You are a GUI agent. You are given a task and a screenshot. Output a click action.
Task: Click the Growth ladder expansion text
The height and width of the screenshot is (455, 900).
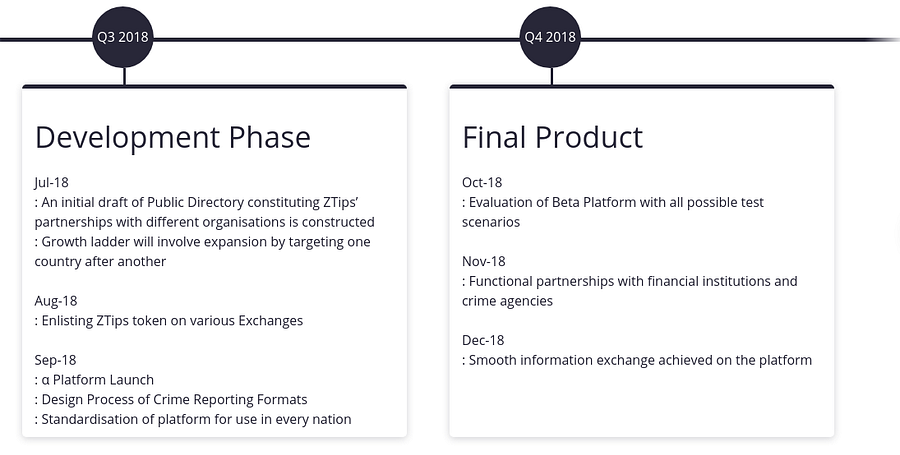pyautogui.click(x=203, y=252)
